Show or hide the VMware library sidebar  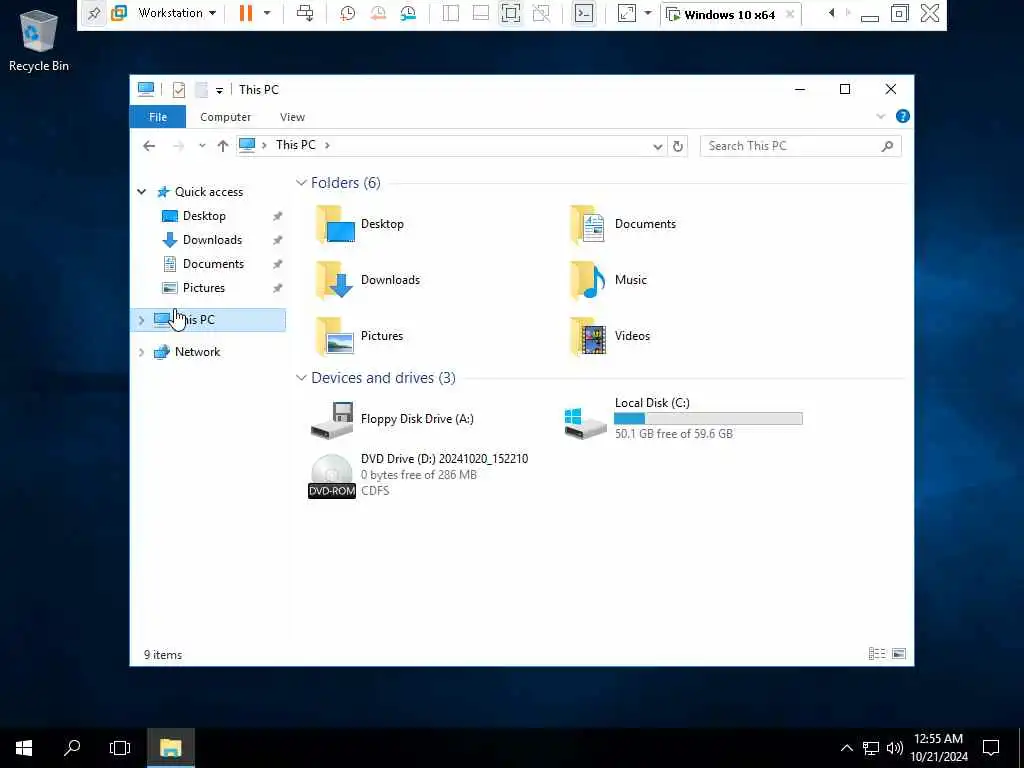(451, 13)
